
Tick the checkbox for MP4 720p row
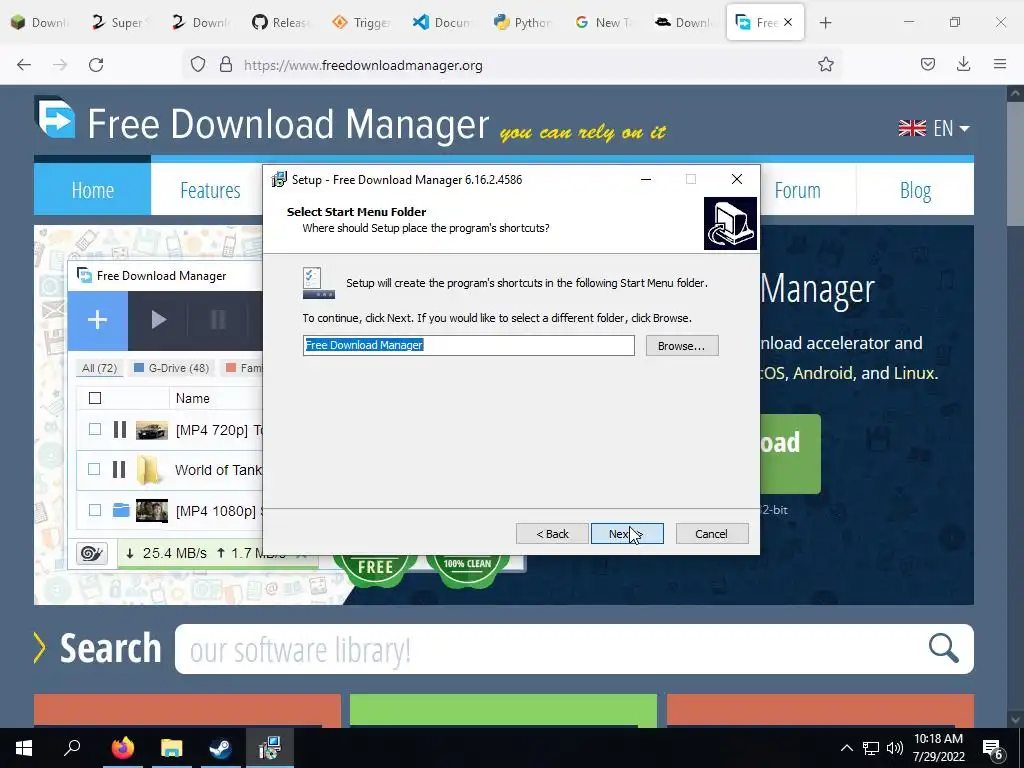point(95,429)
